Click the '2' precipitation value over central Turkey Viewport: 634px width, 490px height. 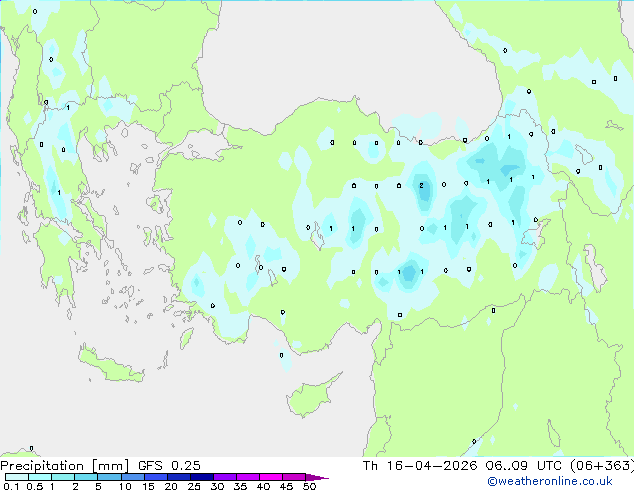point(421,186)
